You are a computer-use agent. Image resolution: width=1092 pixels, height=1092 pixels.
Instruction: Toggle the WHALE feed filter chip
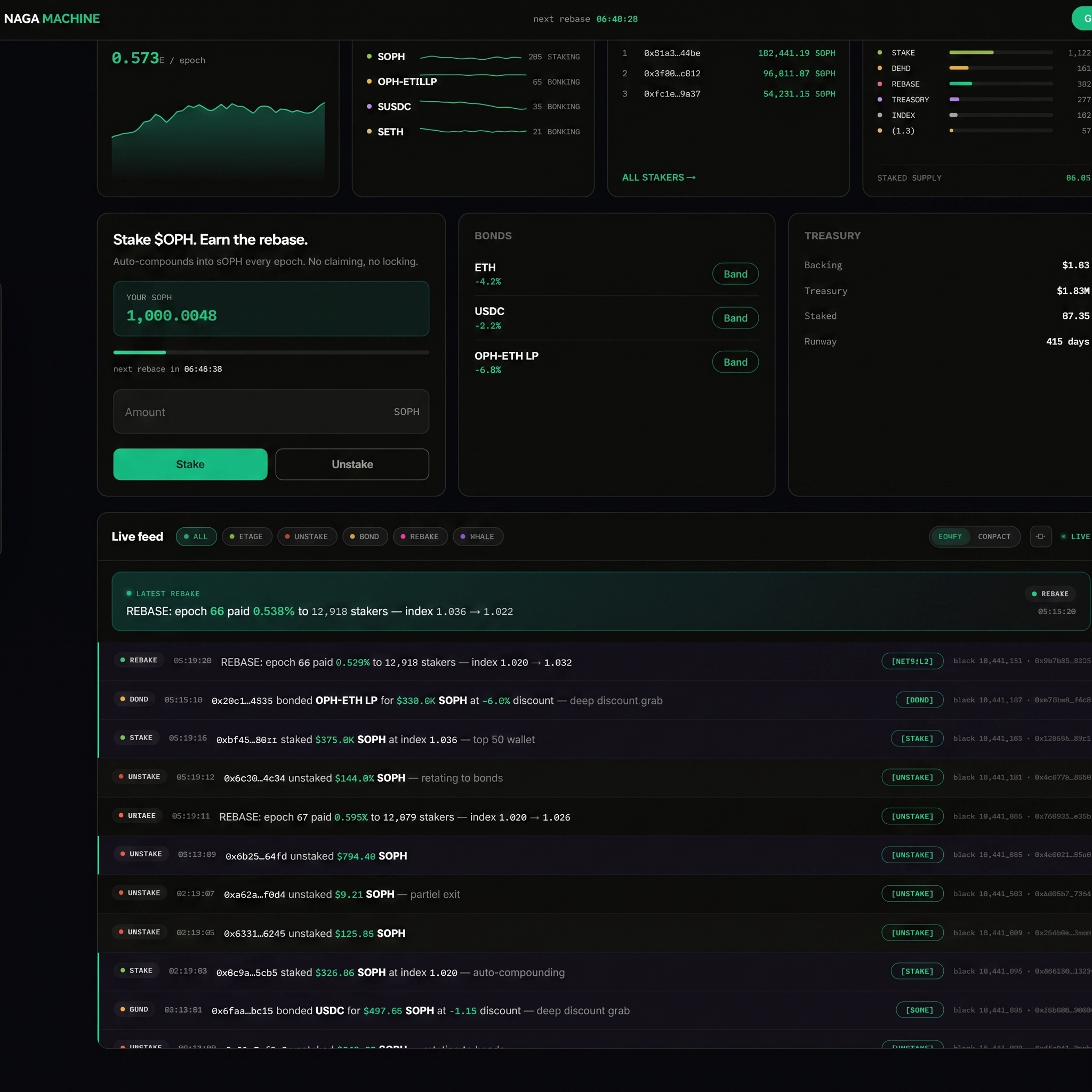click(478, 536)
